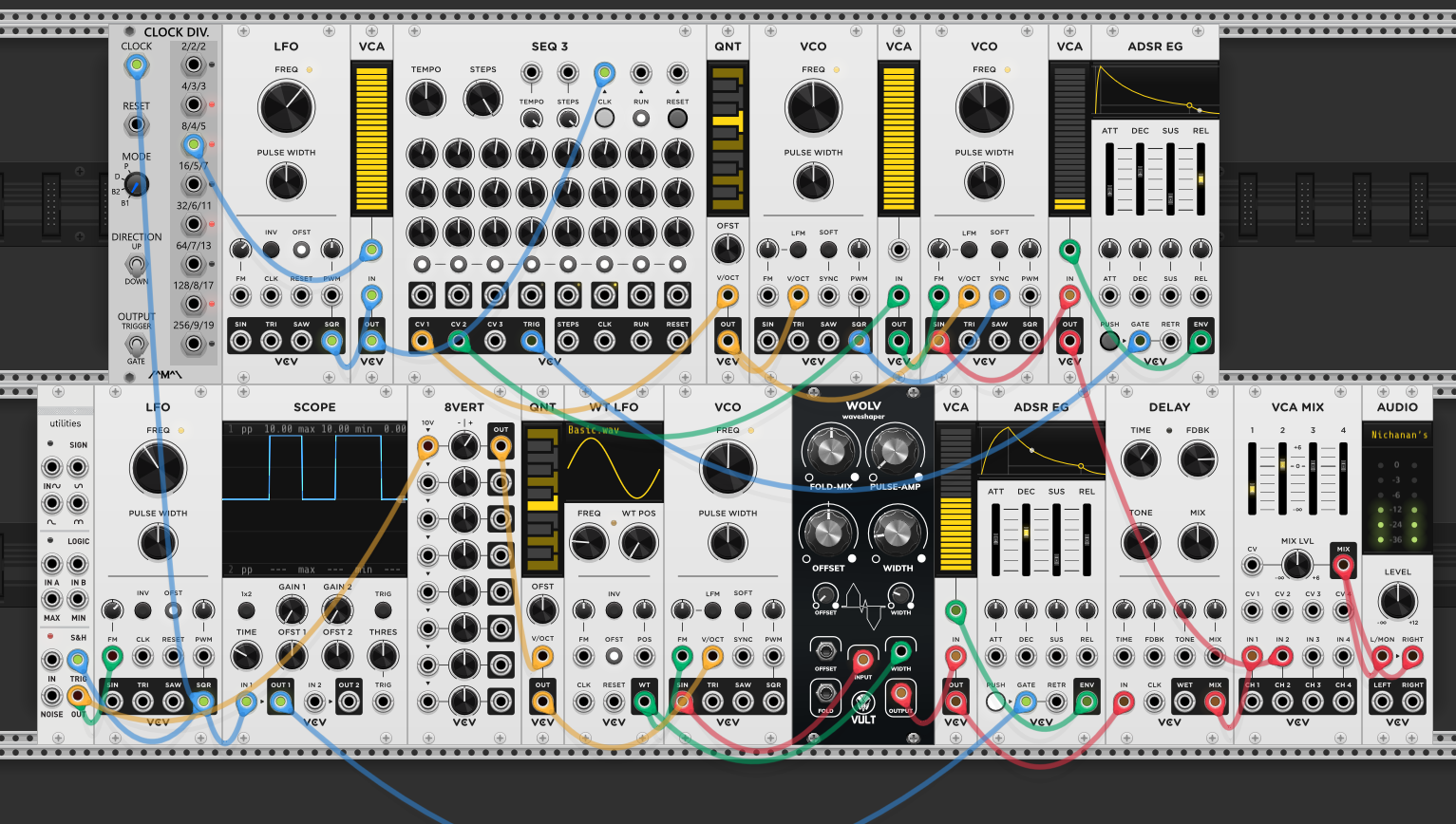Flip the OUTPUT trigger/gate switch on CLOCK DIV.
The image size is (1456, 824).
136,344
